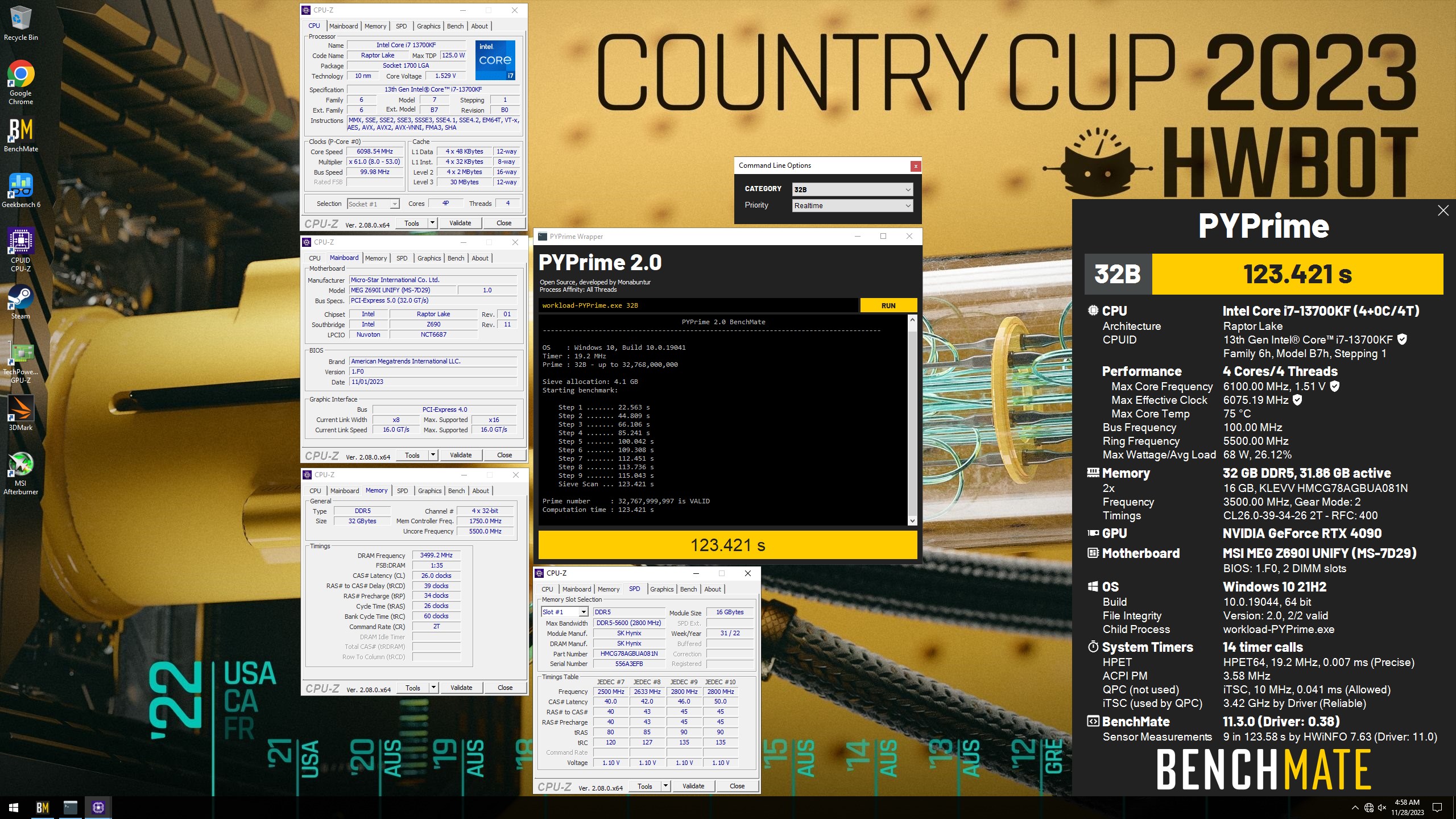Click Part Number HMCG78AGBUA081N field

(628, 653)
